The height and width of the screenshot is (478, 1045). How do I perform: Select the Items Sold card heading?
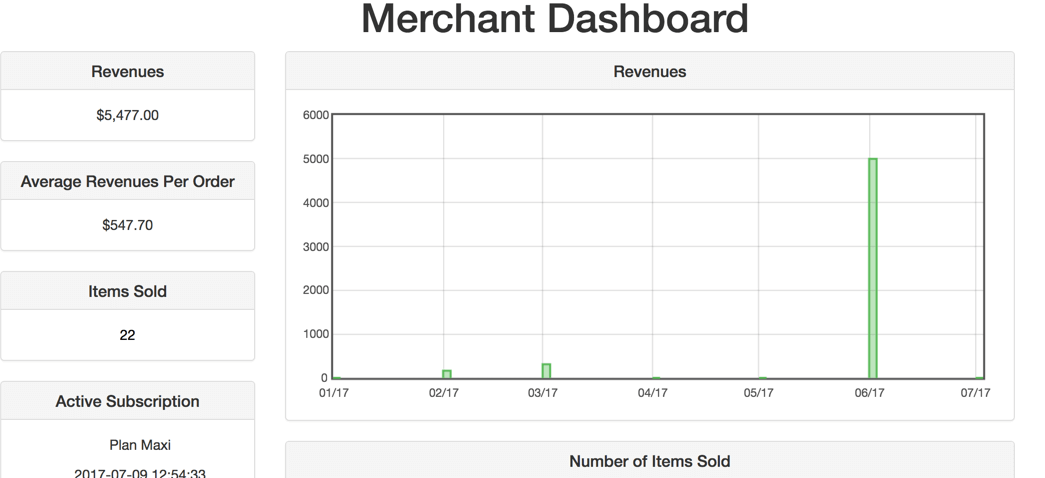click(127, 292)
